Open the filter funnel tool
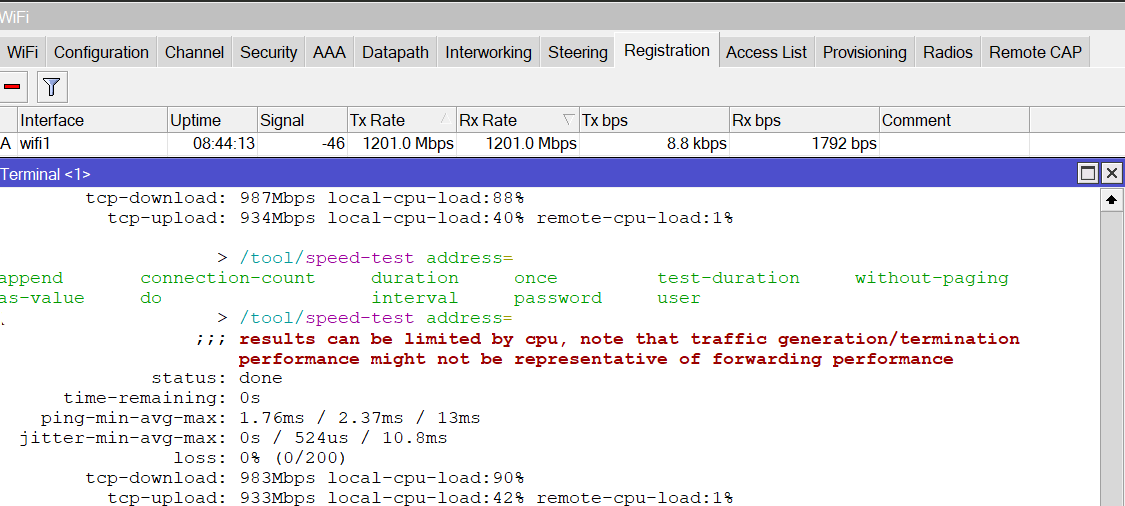This screenshot has height=506, width=1125. [52, 87]
